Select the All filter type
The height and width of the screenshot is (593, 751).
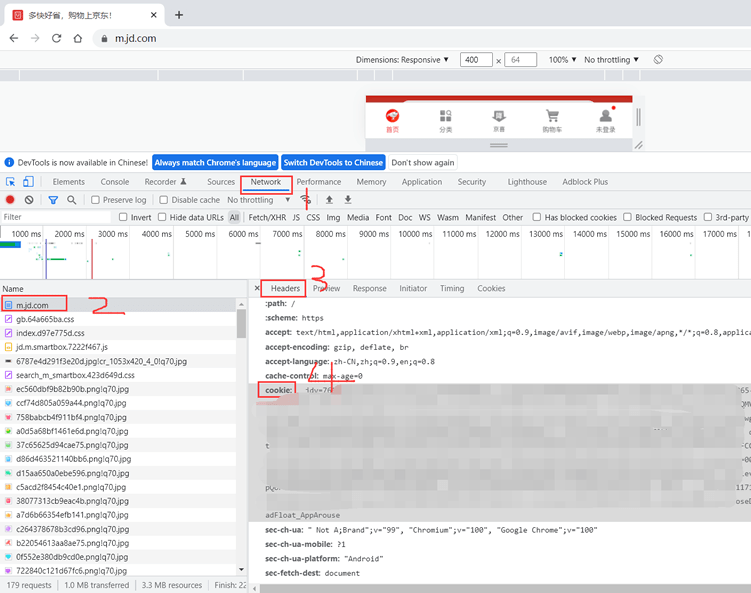234,217
